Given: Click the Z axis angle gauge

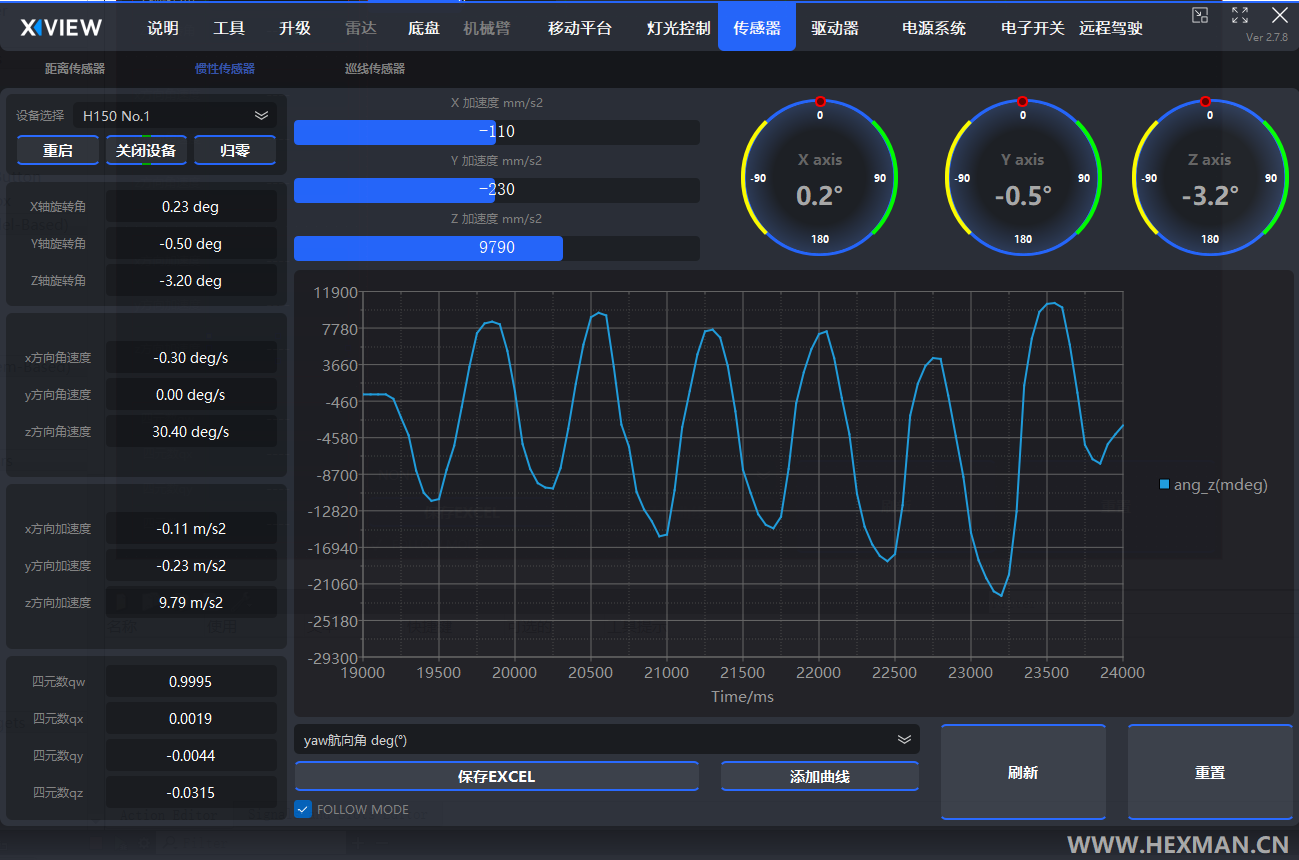Looking at the screenshot, I should [x=1210, y=178].
